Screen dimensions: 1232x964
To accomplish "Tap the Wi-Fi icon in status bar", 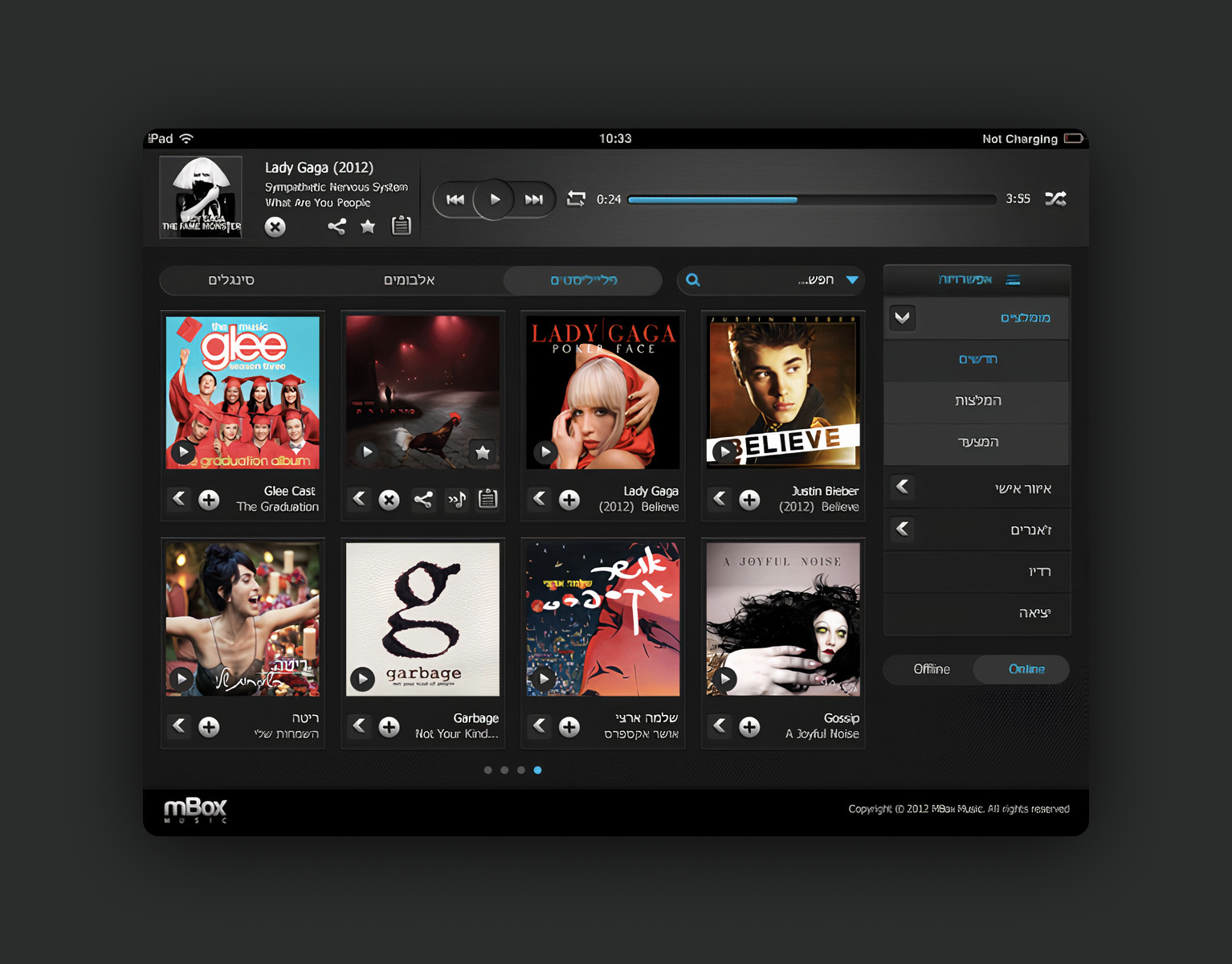I will tap(186, 138).
